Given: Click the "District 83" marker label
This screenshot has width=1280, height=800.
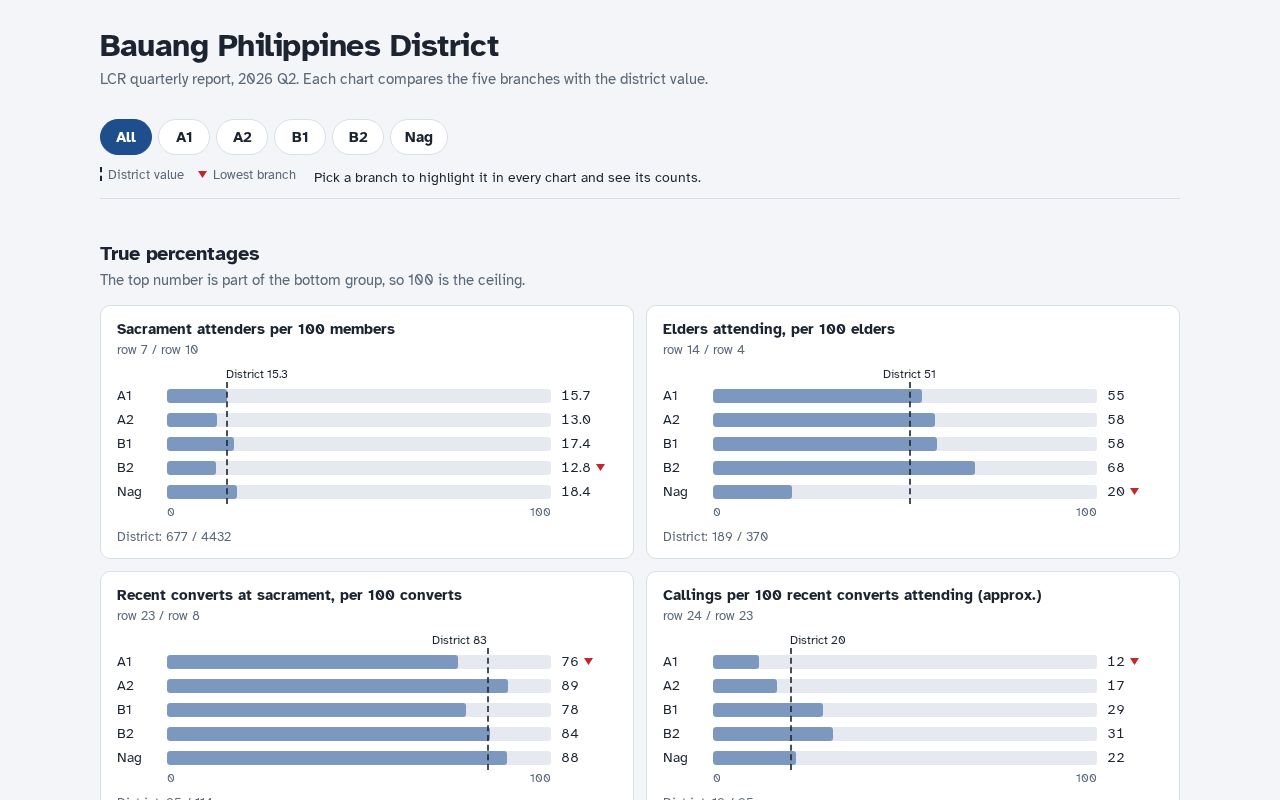Looking at the screenshot, I should (x=459, y=640).
